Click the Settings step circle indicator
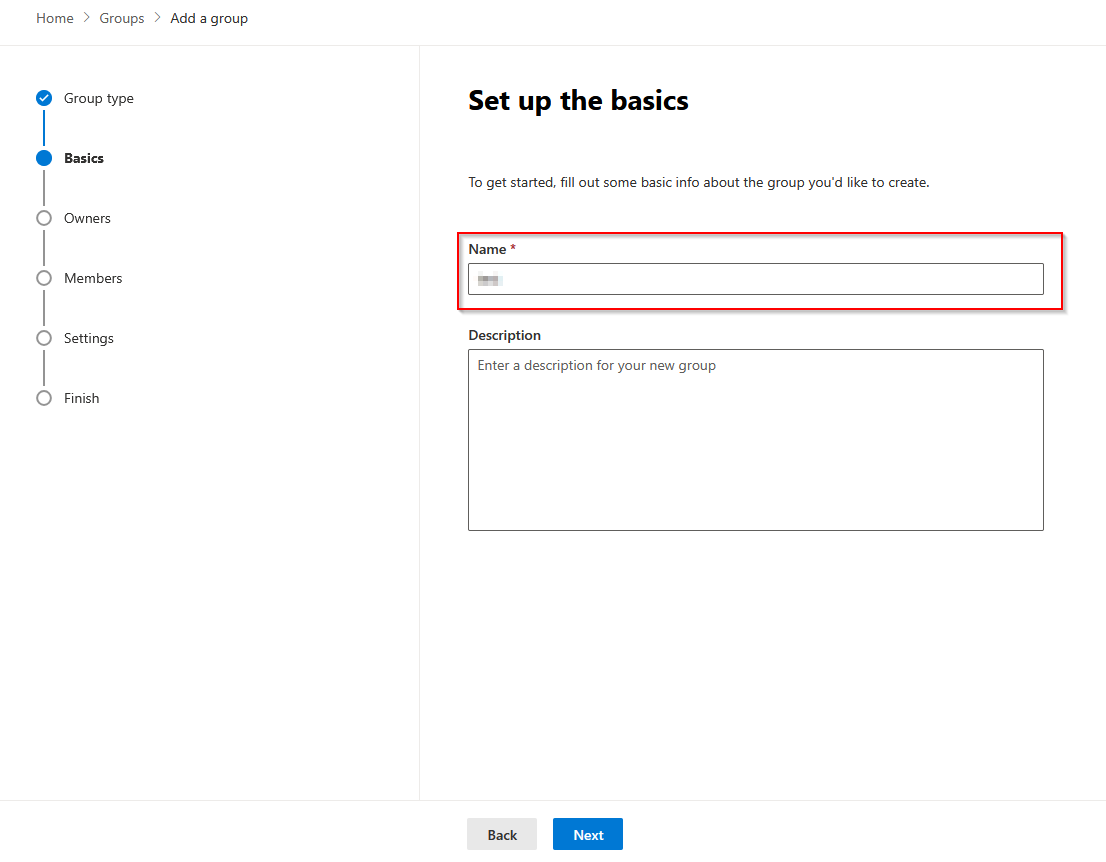The width and height of the screenshot is (1106, 862). click(x=44, y=338)
